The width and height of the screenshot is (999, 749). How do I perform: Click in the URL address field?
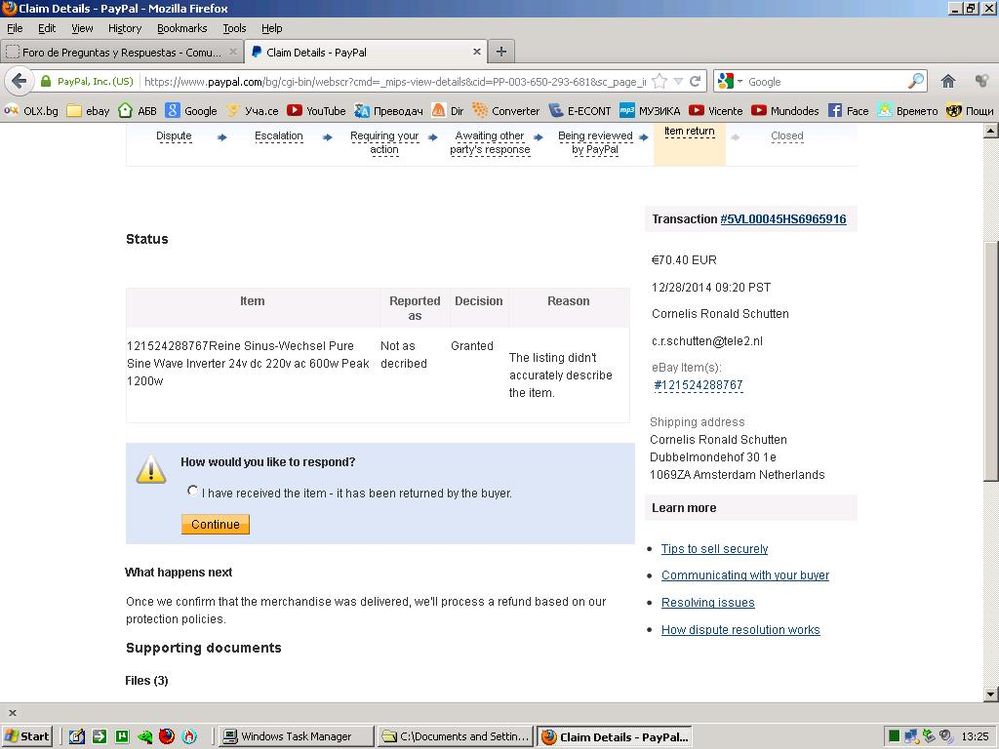tap(395, 82)
